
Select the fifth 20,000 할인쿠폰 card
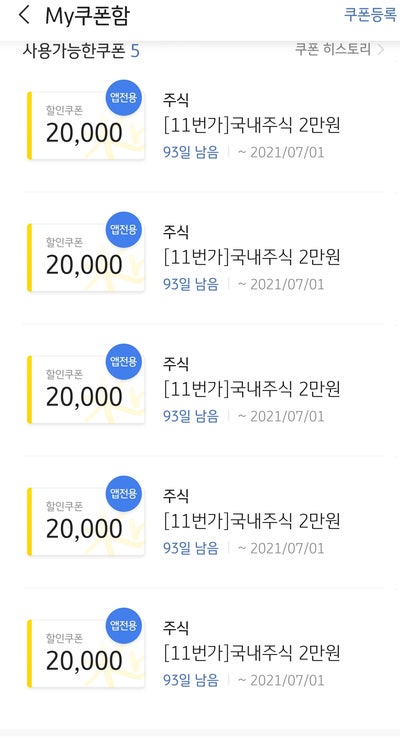(85, 654)
